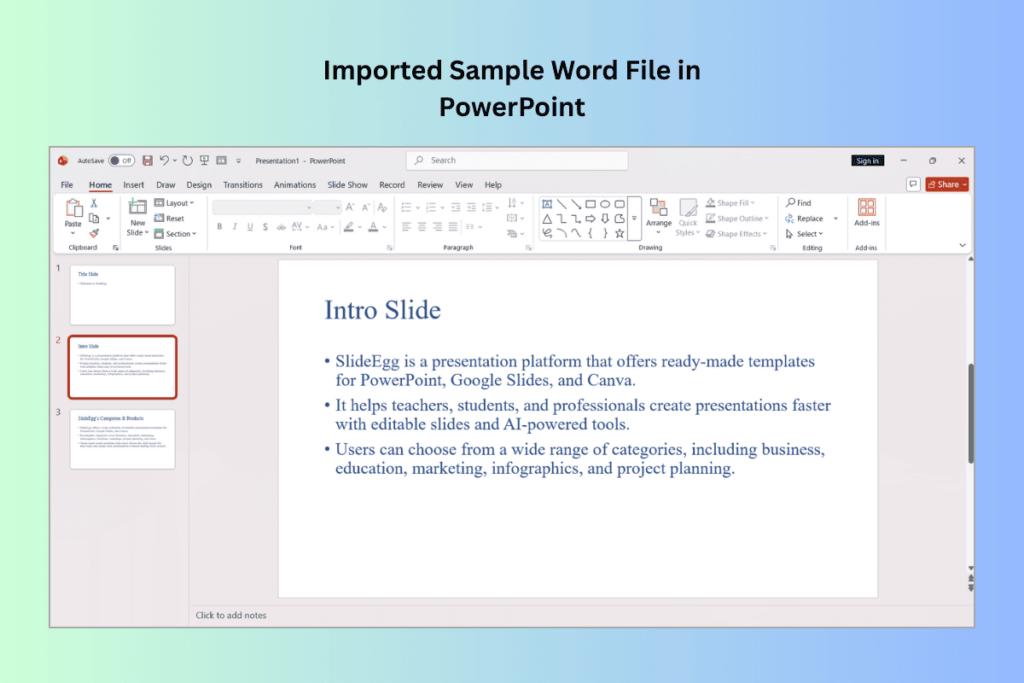Screen dimensions: 1024x683
Task: Click the Share button
Action: 946,185
